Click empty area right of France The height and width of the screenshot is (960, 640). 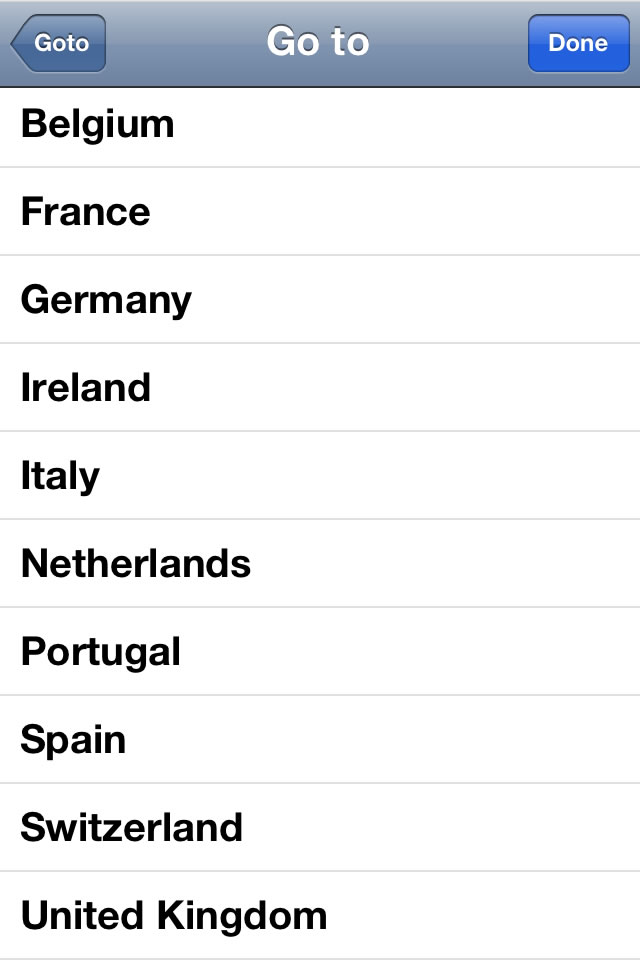point(450,212)
